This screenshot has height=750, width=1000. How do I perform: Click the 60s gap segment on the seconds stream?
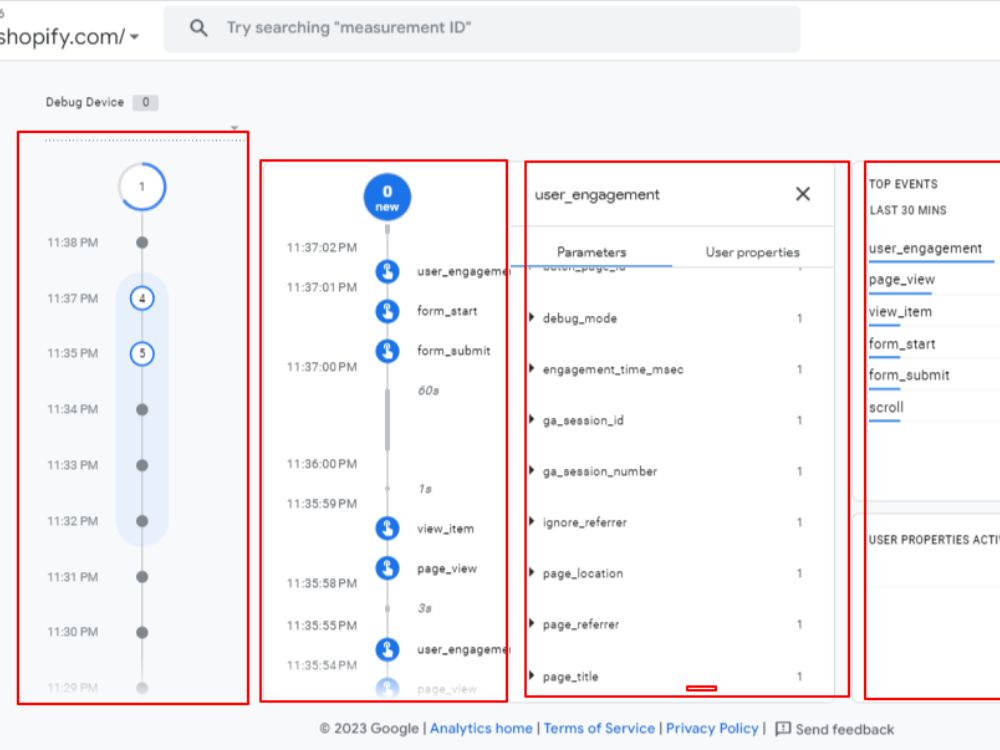[387, 420]
